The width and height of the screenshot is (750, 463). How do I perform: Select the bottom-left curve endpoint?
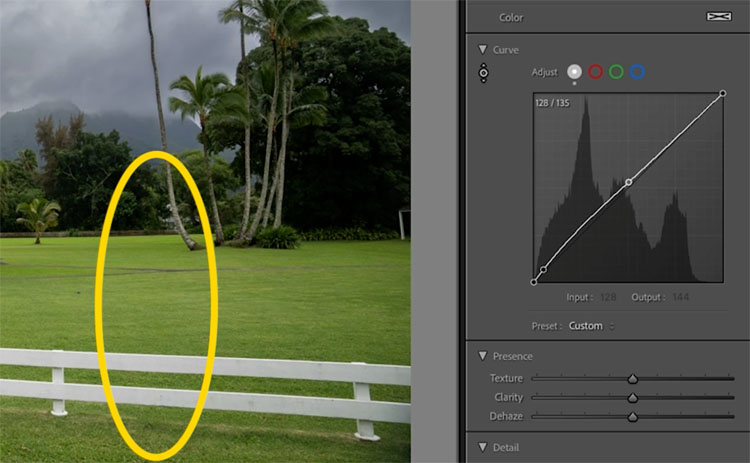point(534,282)
